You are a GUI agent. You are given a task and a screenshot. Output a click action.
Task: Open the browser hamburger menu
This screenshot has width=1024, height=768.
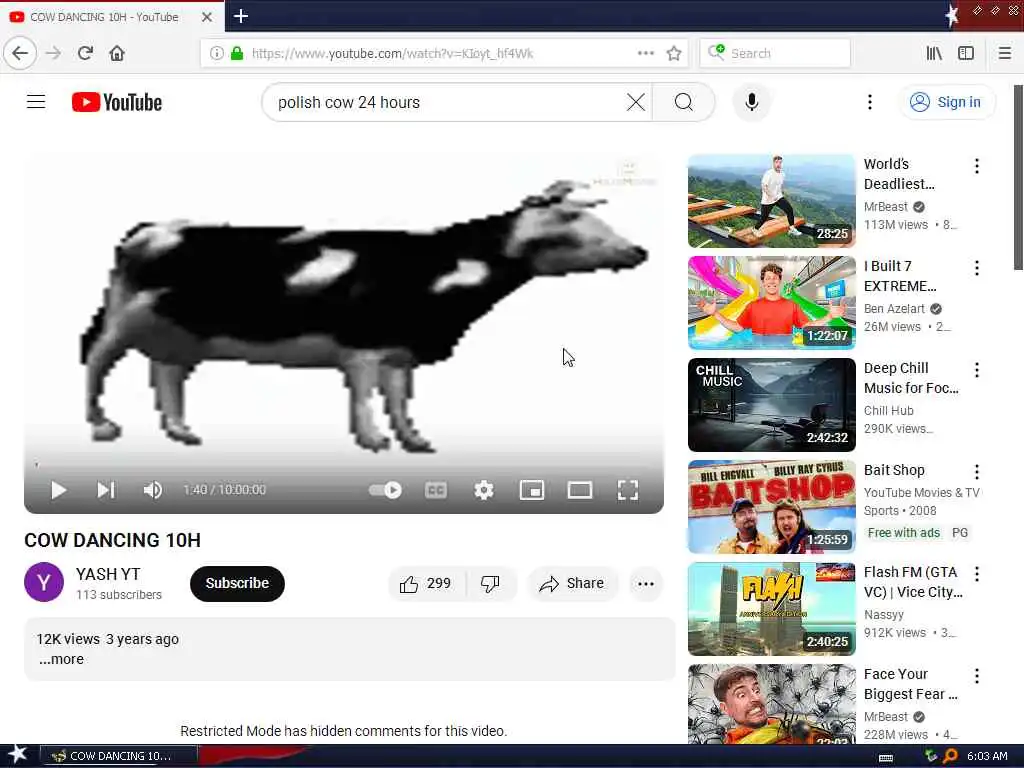tap(1004, 53)
